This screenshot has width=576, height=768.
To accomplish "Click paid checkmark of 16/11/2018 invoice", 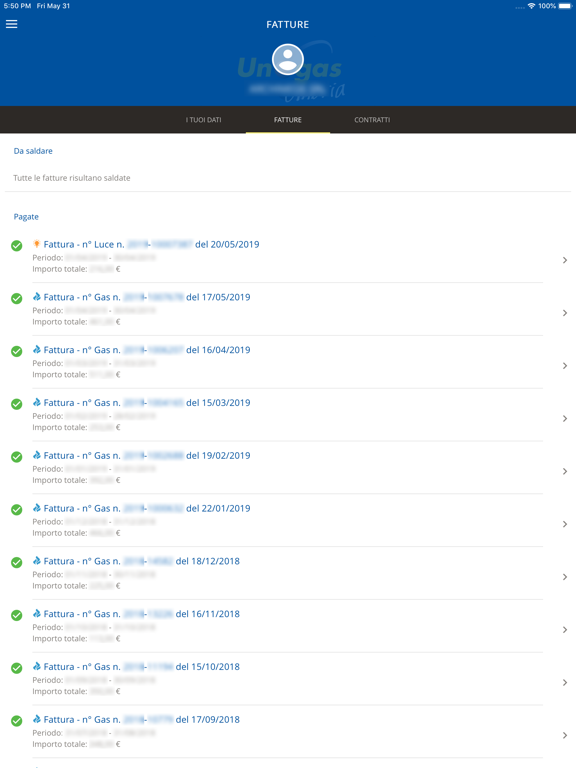I will (x=17, y=616).
